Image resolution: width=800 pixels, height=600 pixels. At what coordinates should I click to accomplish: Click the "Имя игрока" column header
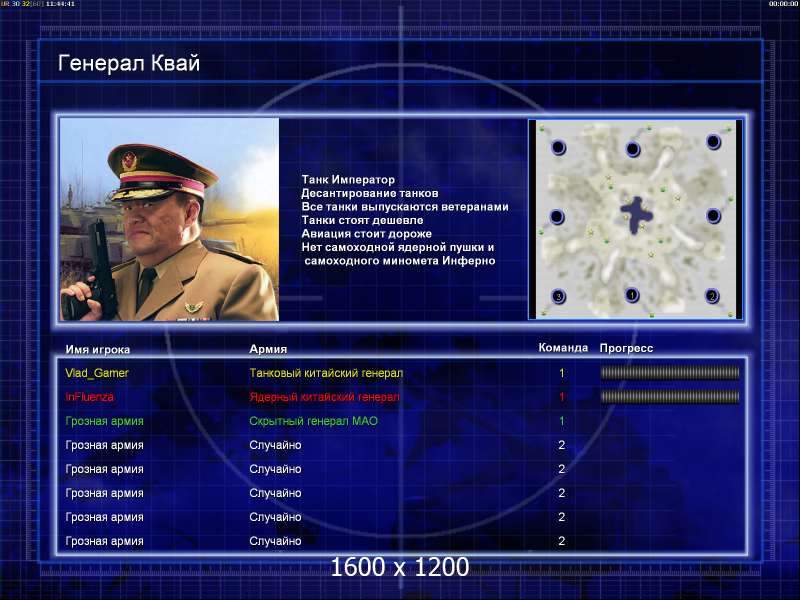[98, 350]
